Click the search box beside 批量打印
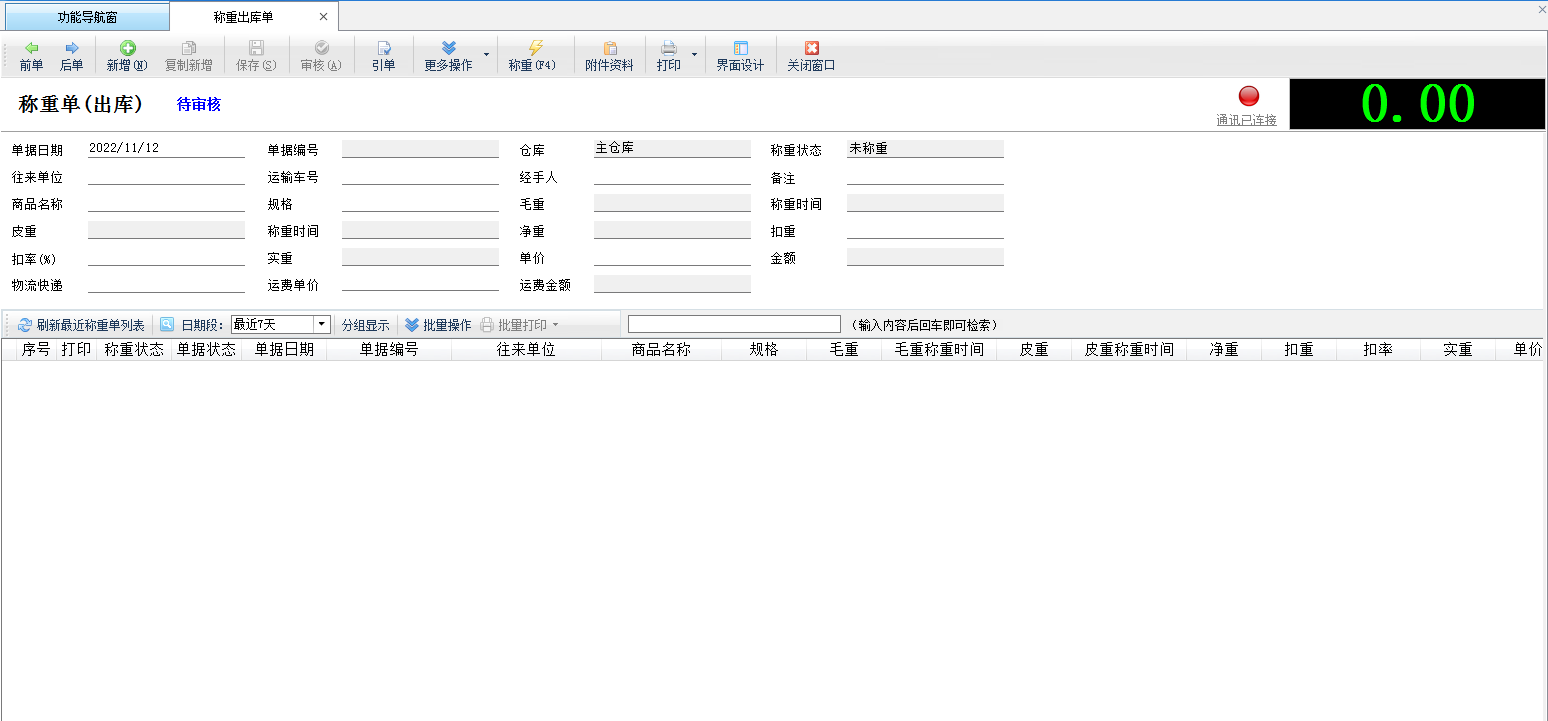The image size is (1548, 721). [734, 325]
